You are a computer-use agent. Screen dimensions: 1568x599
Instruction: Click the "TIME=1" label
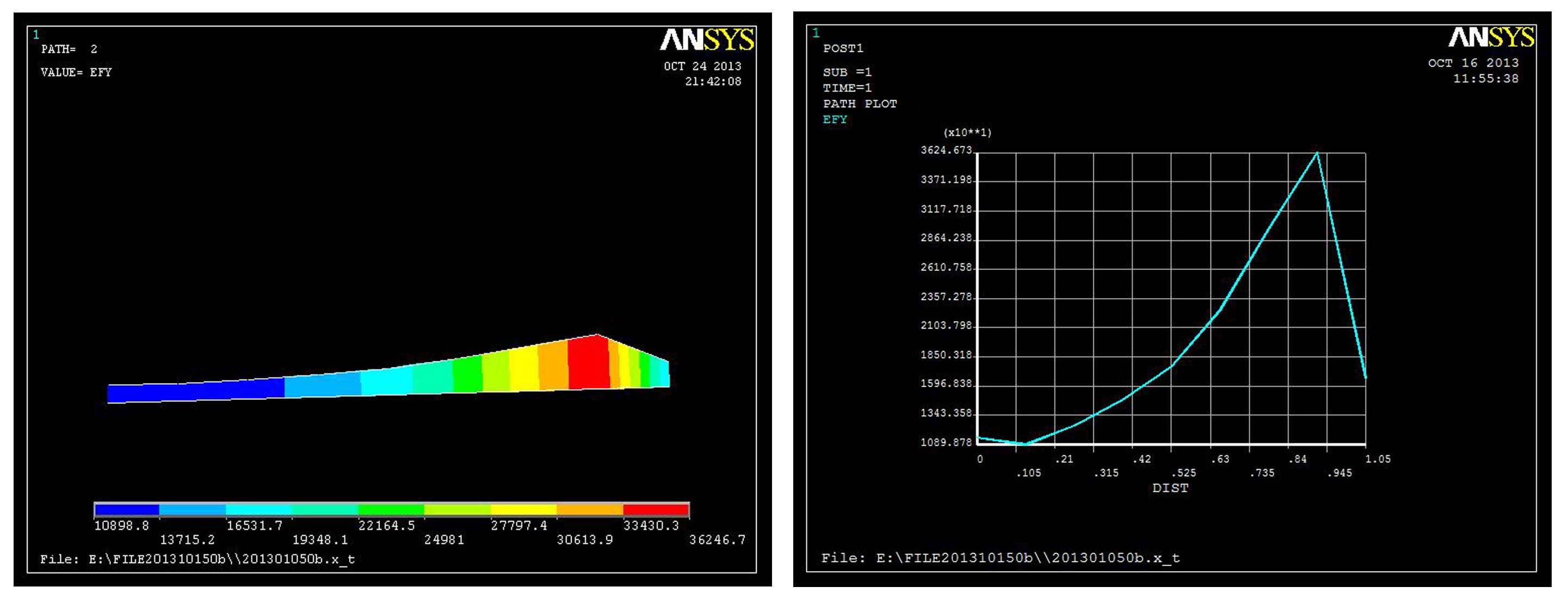point(847,88)
